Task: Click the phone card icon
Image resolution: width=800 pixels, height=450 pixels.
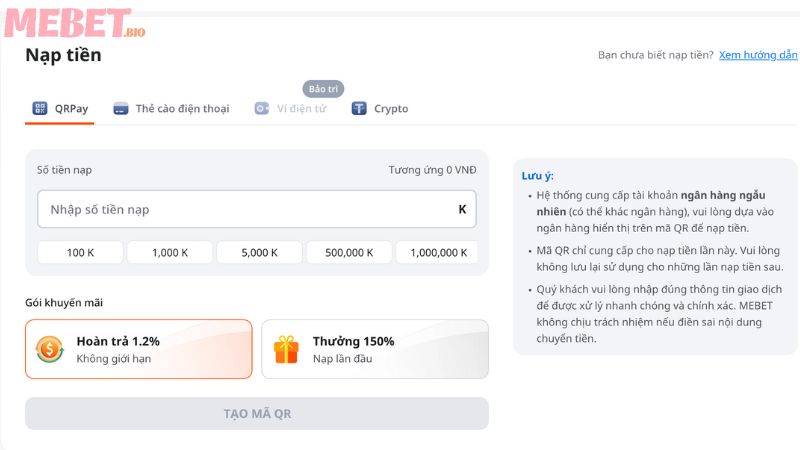Action: (x=120, y=109)
